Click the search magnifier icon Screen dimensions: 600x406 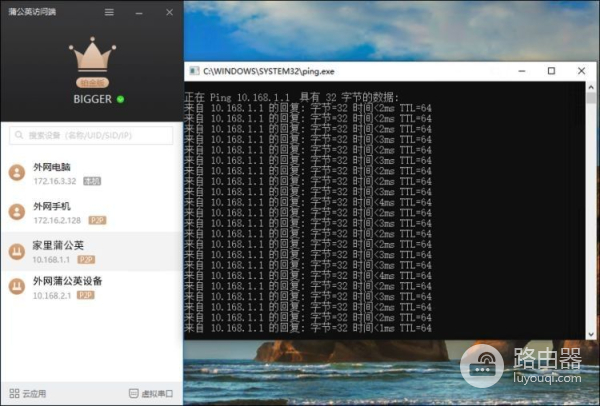[x=19, y=135]
